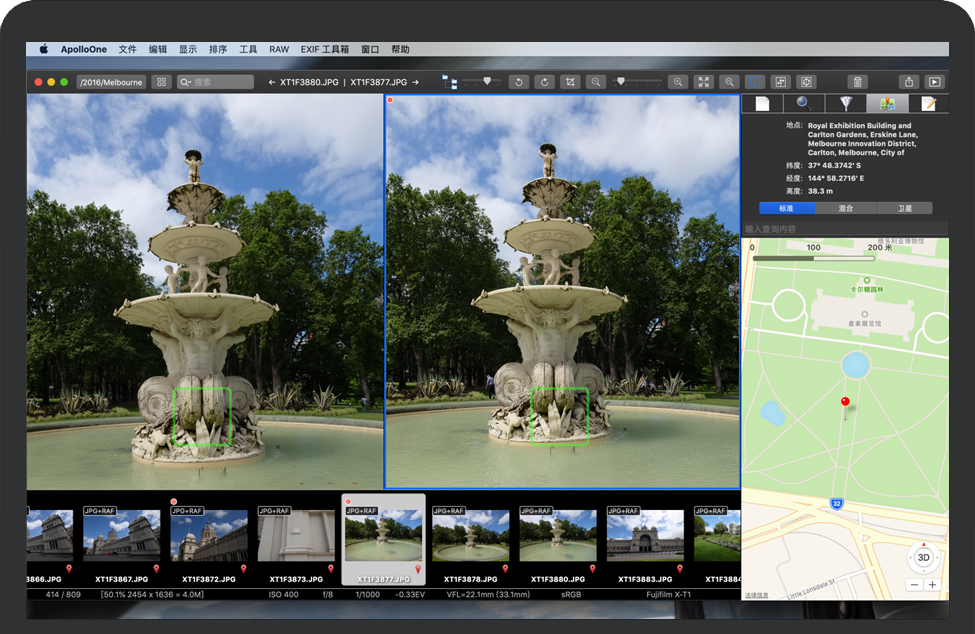Switch map to 混合 hybrid mode
This screenshot has width=975, height=634.
click(x=844, y=208)
